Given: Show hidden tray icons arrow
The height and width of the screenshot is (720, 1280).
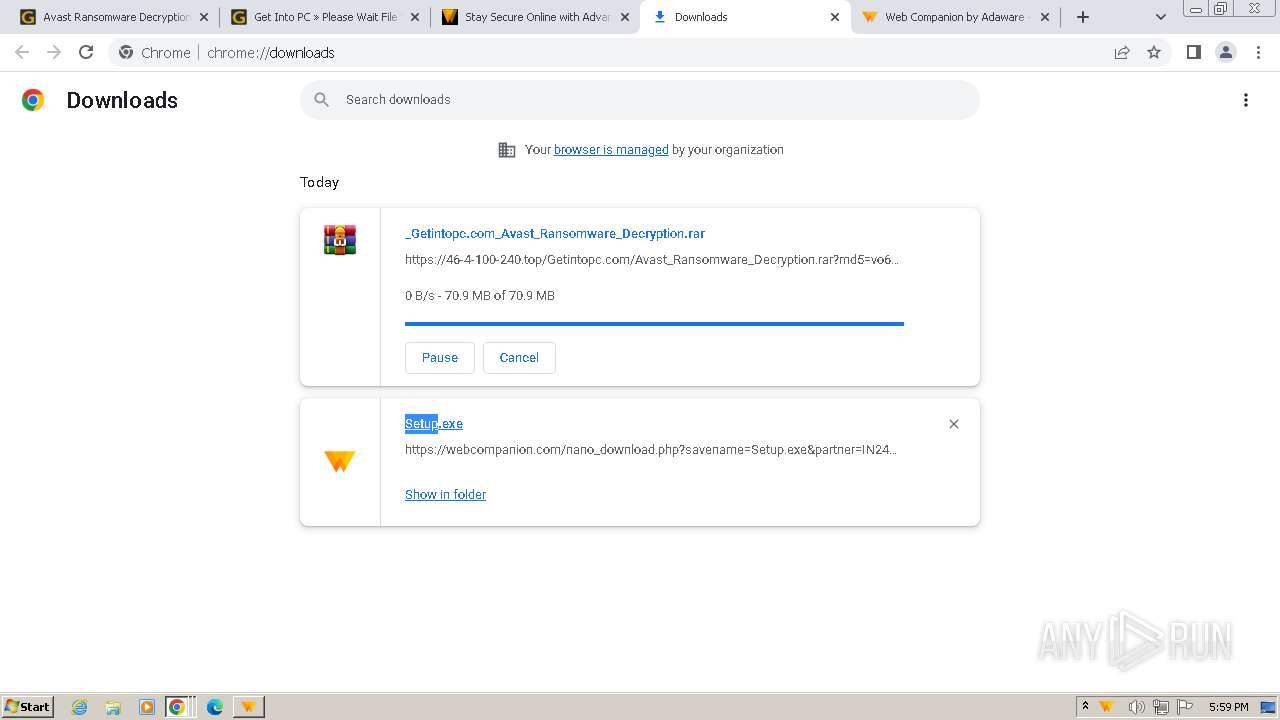Looking at the screenshot, I should [x=1085, y=706].
